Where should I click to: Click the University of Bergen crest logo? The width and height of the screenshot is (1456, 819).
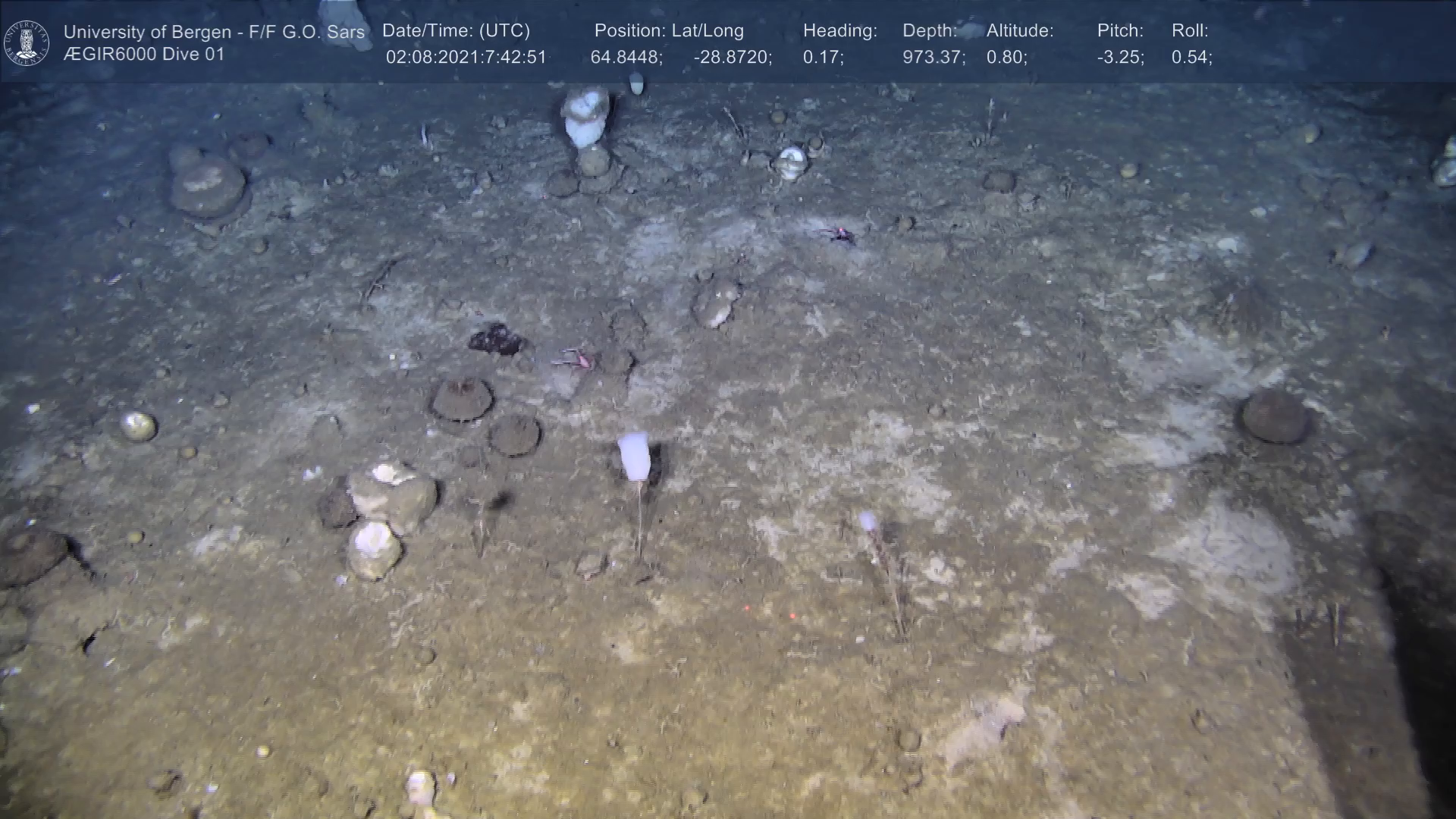coord(27,42)
